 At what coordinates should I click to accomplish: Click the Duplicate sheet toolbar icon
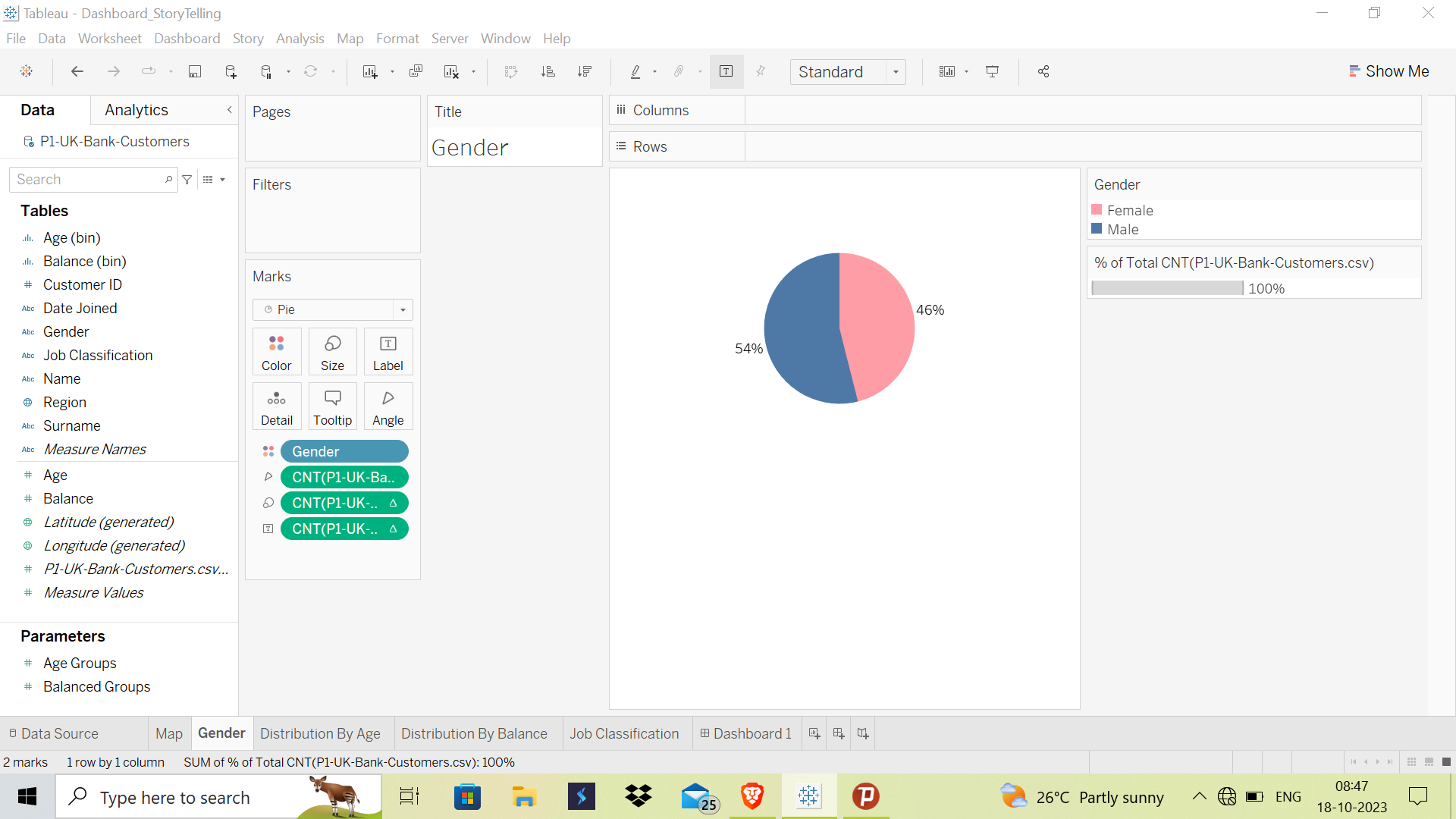(x=416, y=71)
